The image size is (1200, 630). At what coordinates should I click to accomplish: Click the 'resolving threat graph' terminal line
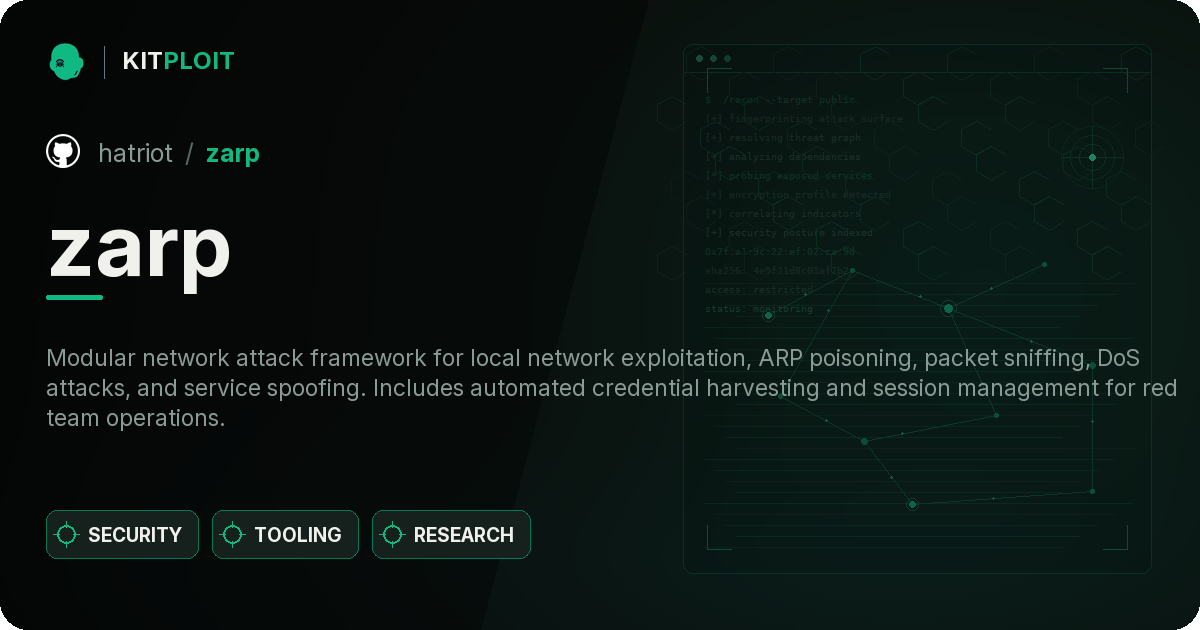point(782,138)
